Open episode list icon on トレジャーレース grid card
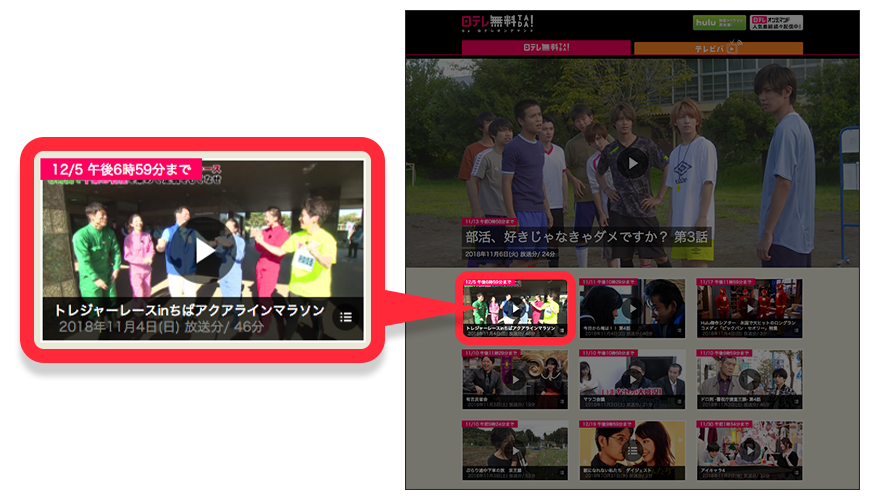880x500 pixels. pyautogui.click(x=561, y=331)
